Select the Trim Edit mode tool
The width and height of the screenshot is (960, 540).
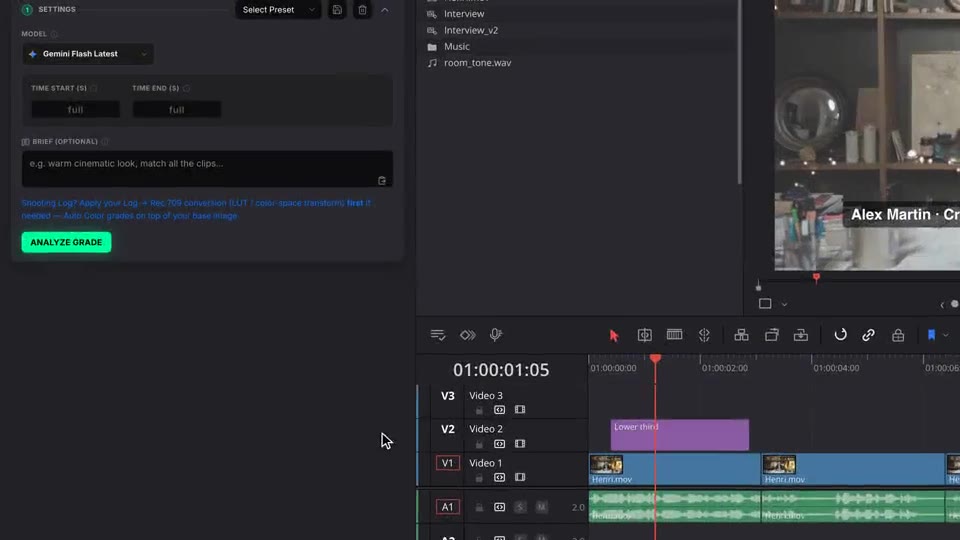[645, 335]
